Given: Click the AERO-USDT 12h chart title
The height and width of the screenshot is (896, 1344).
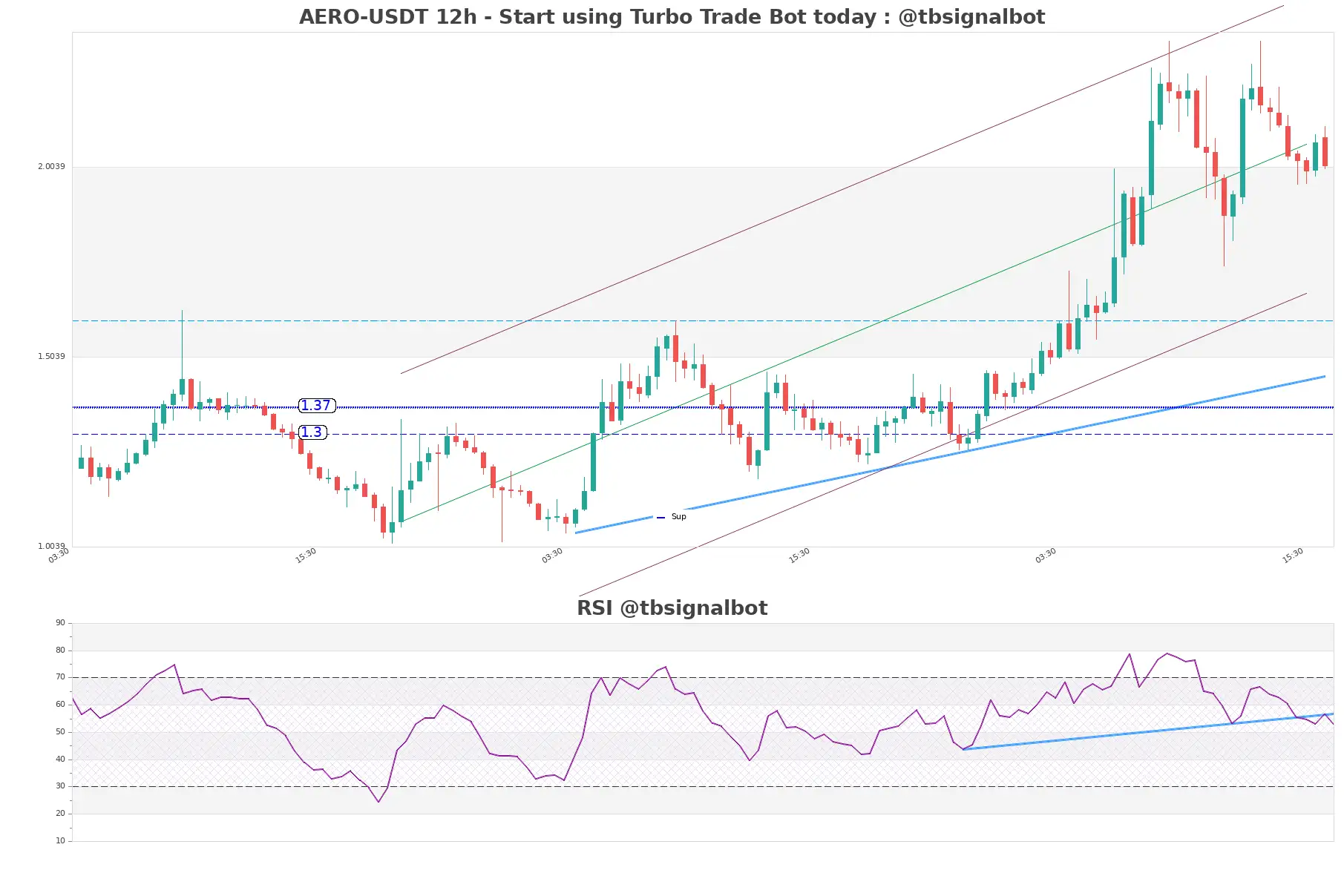Looking at the screenshot, I should point(672,17).
